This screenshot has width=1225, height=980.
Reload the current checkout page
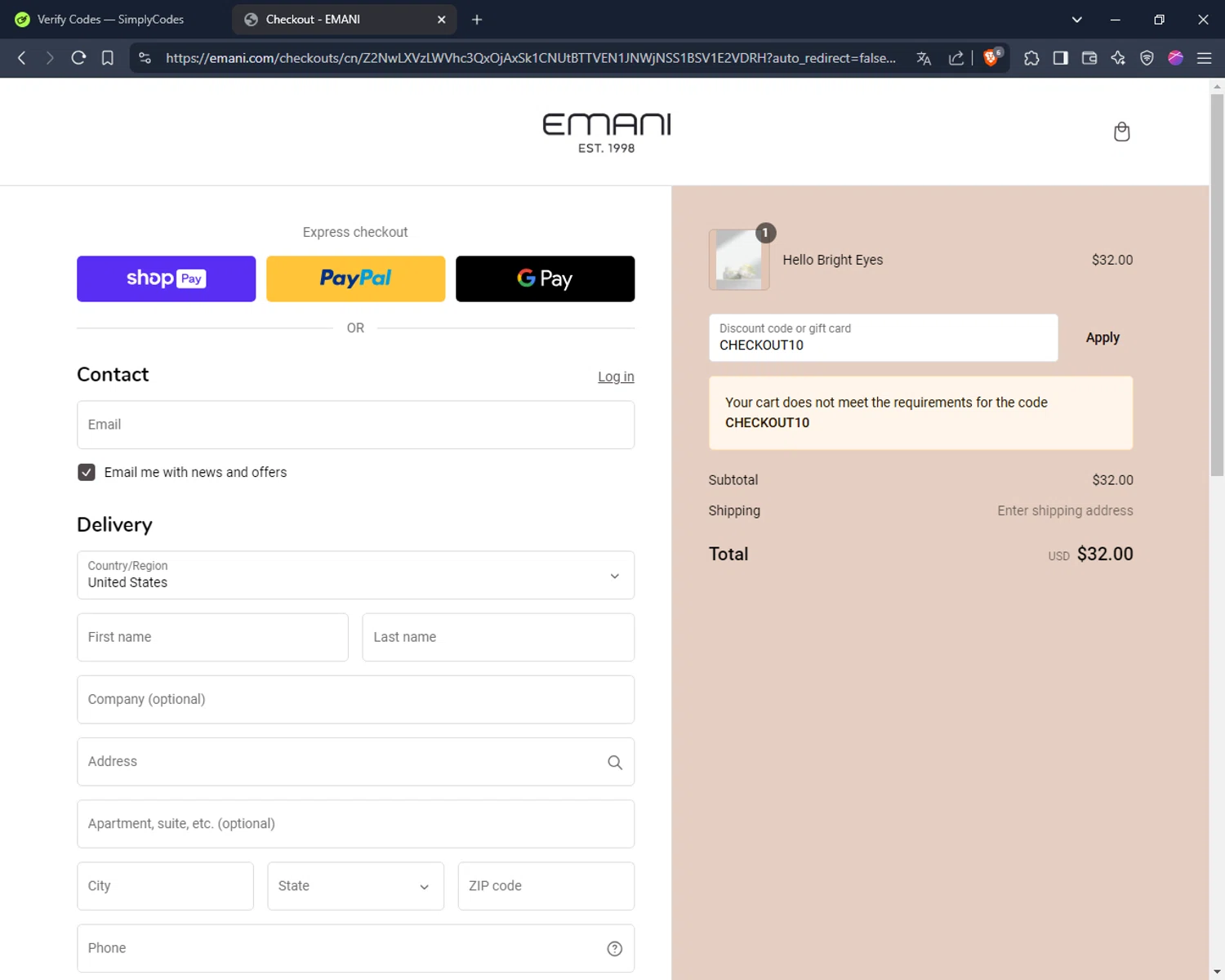tap(78, 58)
